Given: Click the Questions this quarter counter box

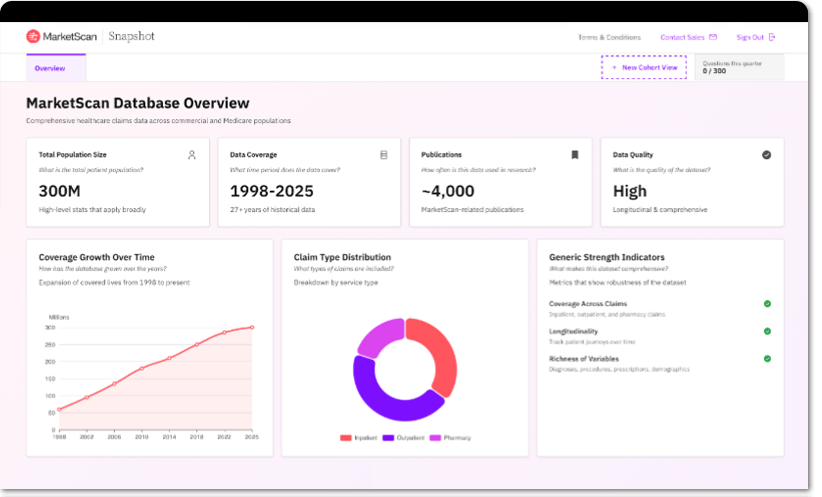Looking at the screenshot, I should 740,67.
